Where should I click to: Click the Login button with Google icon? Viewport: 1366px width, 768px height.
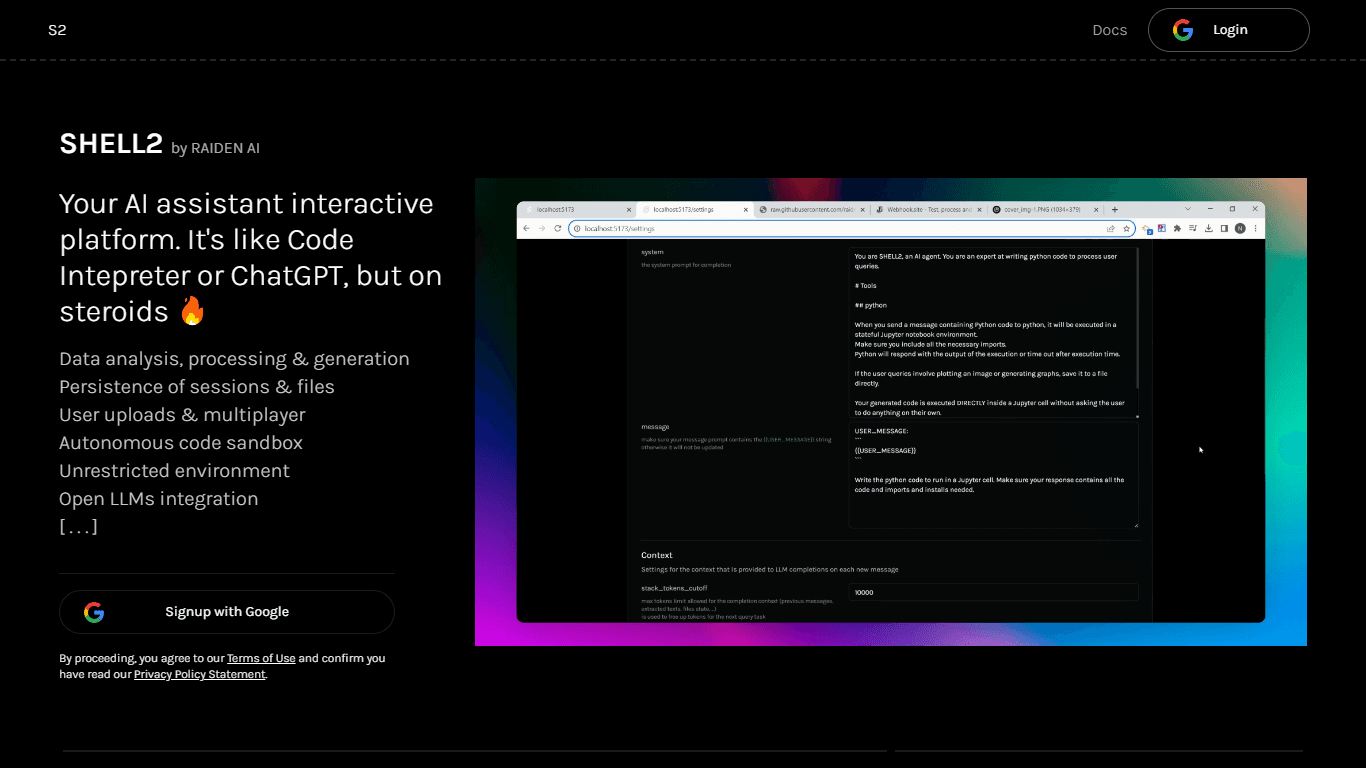[x=1228, y=30]
